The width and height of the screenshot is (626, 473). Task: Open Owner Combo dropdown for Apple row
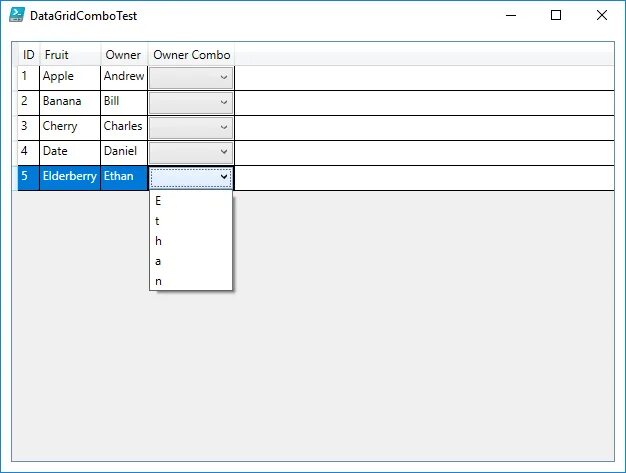(191, 77)
